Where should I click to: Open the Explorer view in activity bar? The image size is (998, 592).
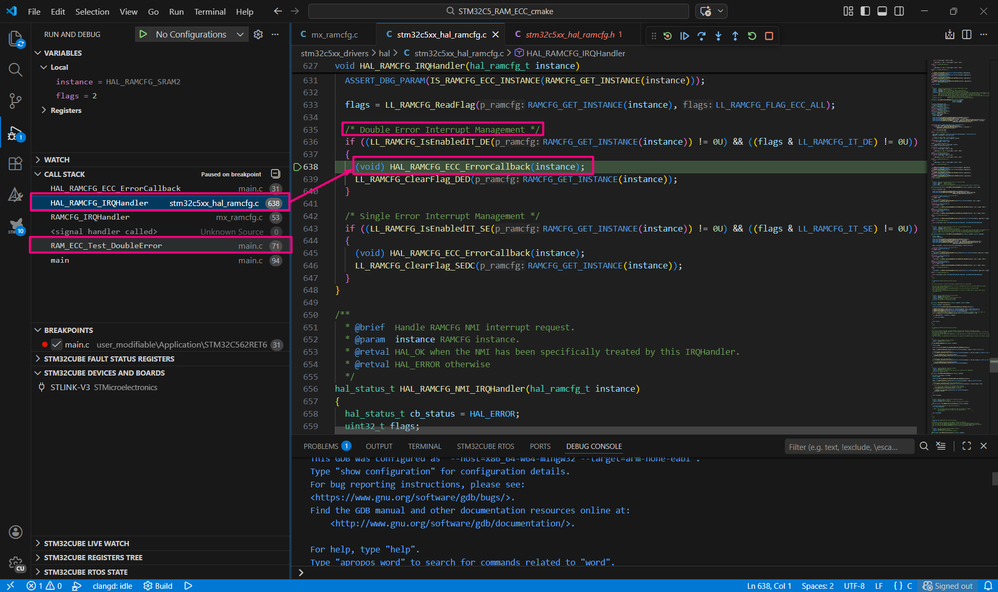tap(15, 39)
